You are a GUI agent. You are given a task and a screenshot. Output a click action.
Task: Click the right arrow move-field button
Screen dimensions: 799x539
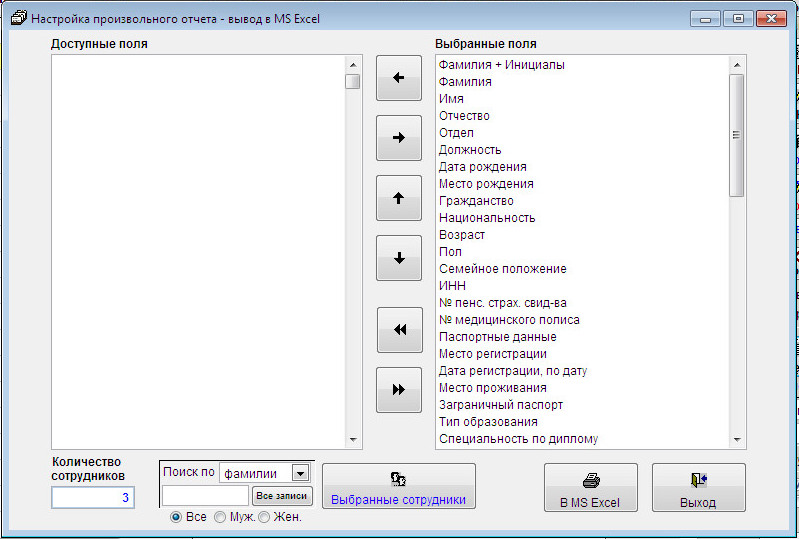click(x=398, y=138)
